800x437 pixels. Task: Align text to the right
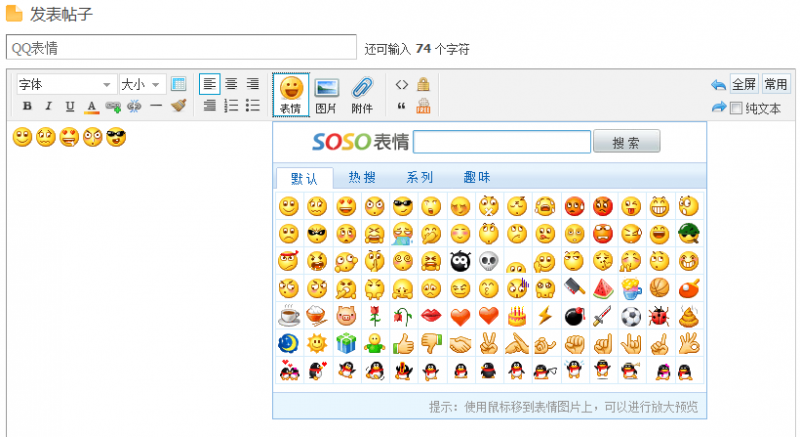(x=253, y=84)
